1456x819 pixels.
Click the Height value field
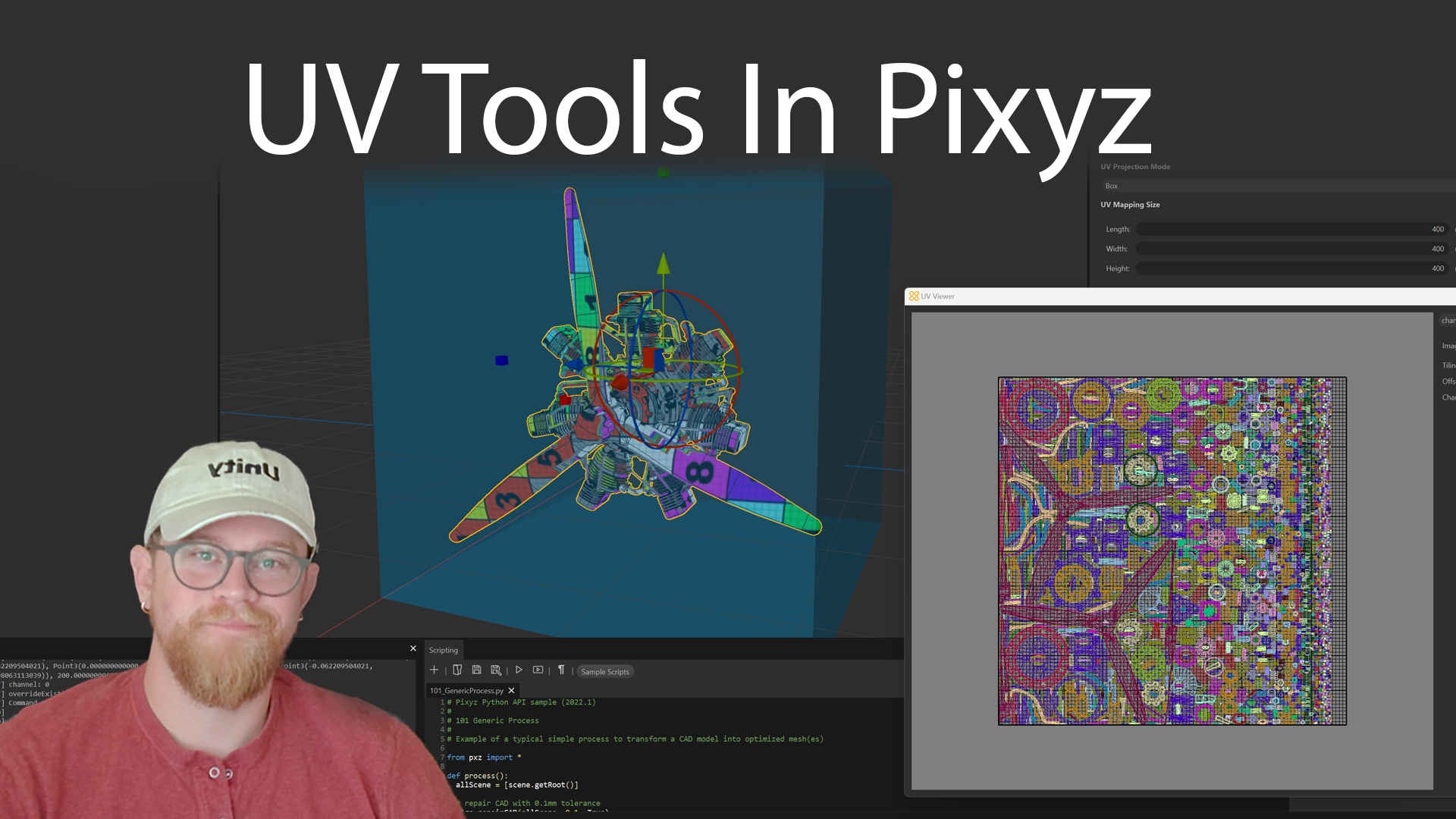[1436, 268]
